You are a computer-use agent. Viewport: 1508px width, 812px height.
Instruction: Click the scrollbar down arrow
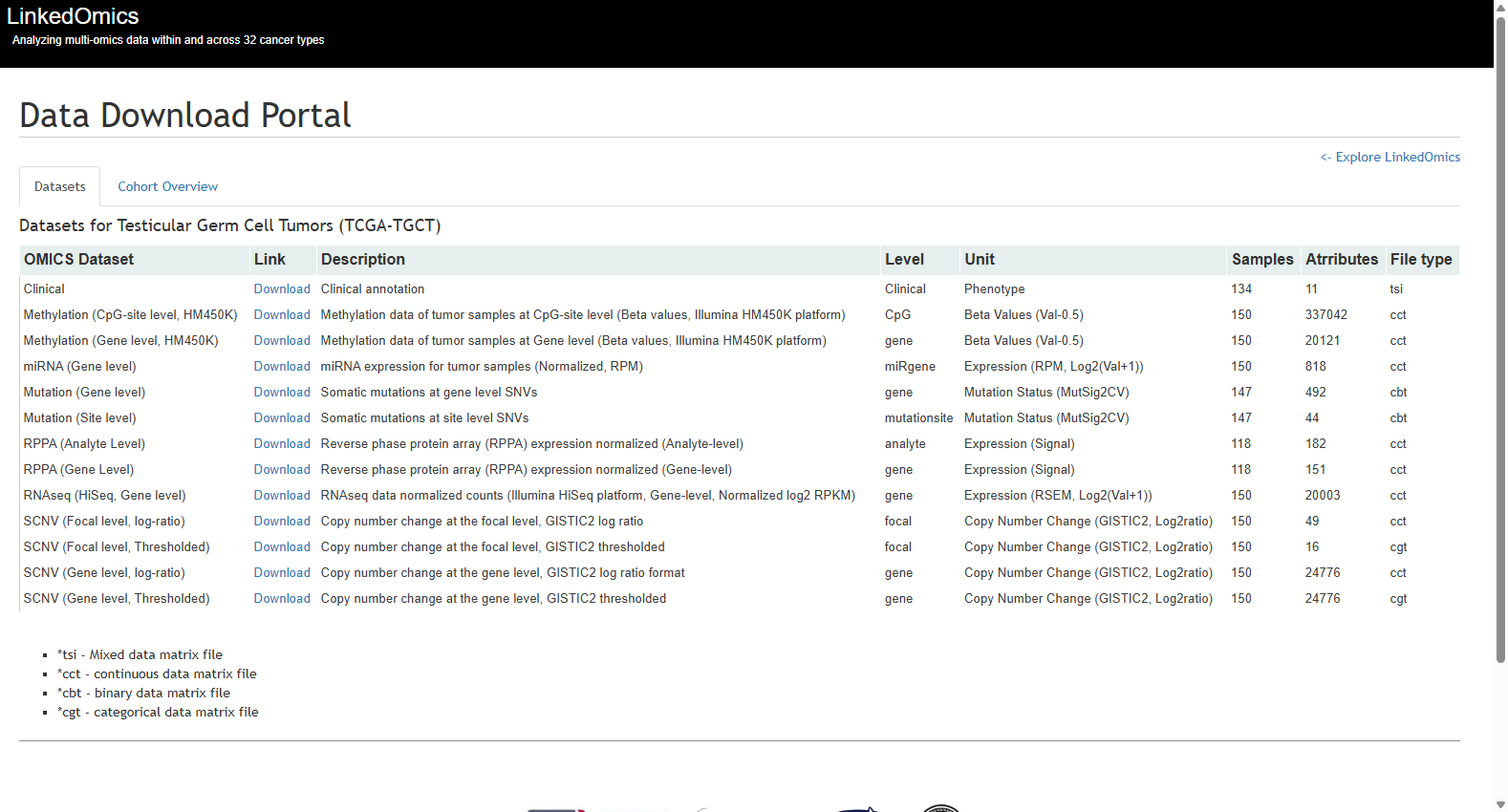pos(1500,804)
